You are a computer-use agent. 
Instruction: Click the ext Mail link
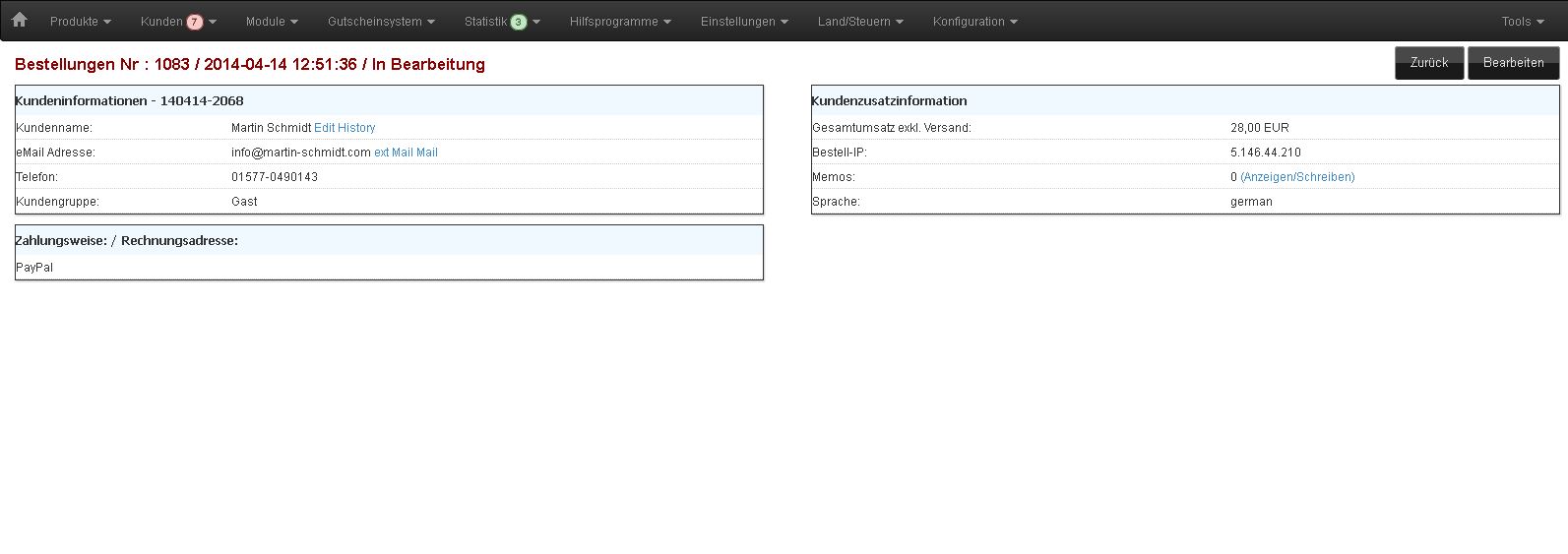coord(393,153)
